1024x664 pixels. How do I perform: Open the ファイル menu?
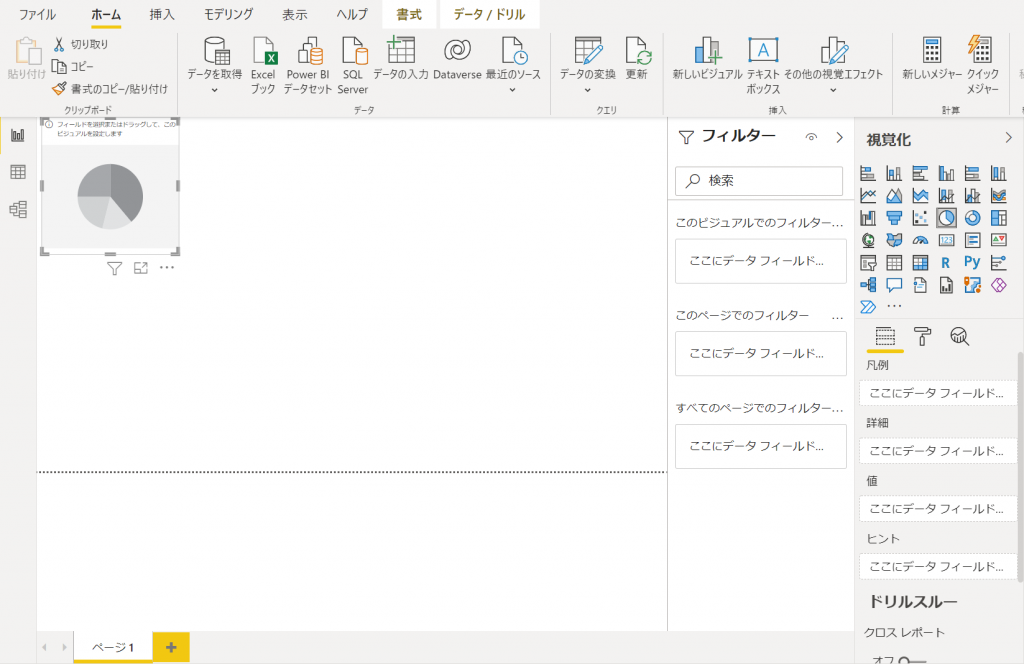pyautogui.click(x=37, y=14)
